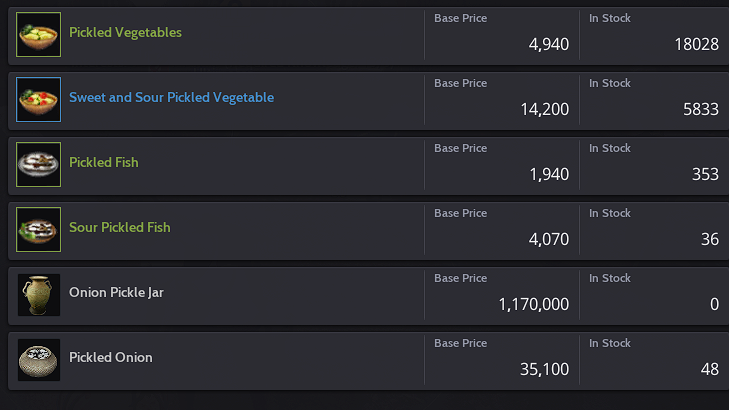Open the Onion Pickle Jar item name
This screenshot has width=729, height=410.
coord(116,293)
